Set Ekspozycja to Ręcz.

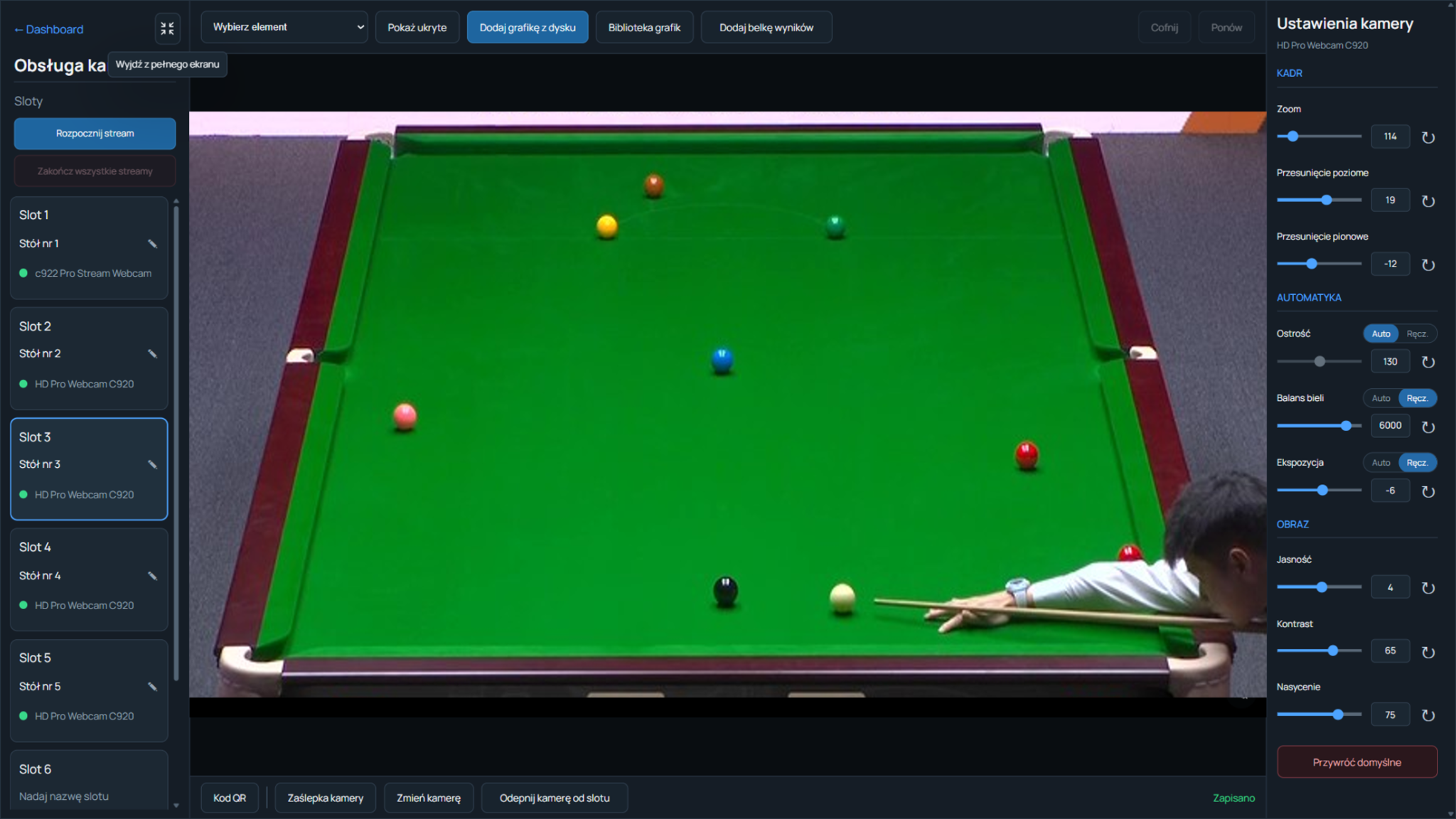click(x=1417, y=463)
